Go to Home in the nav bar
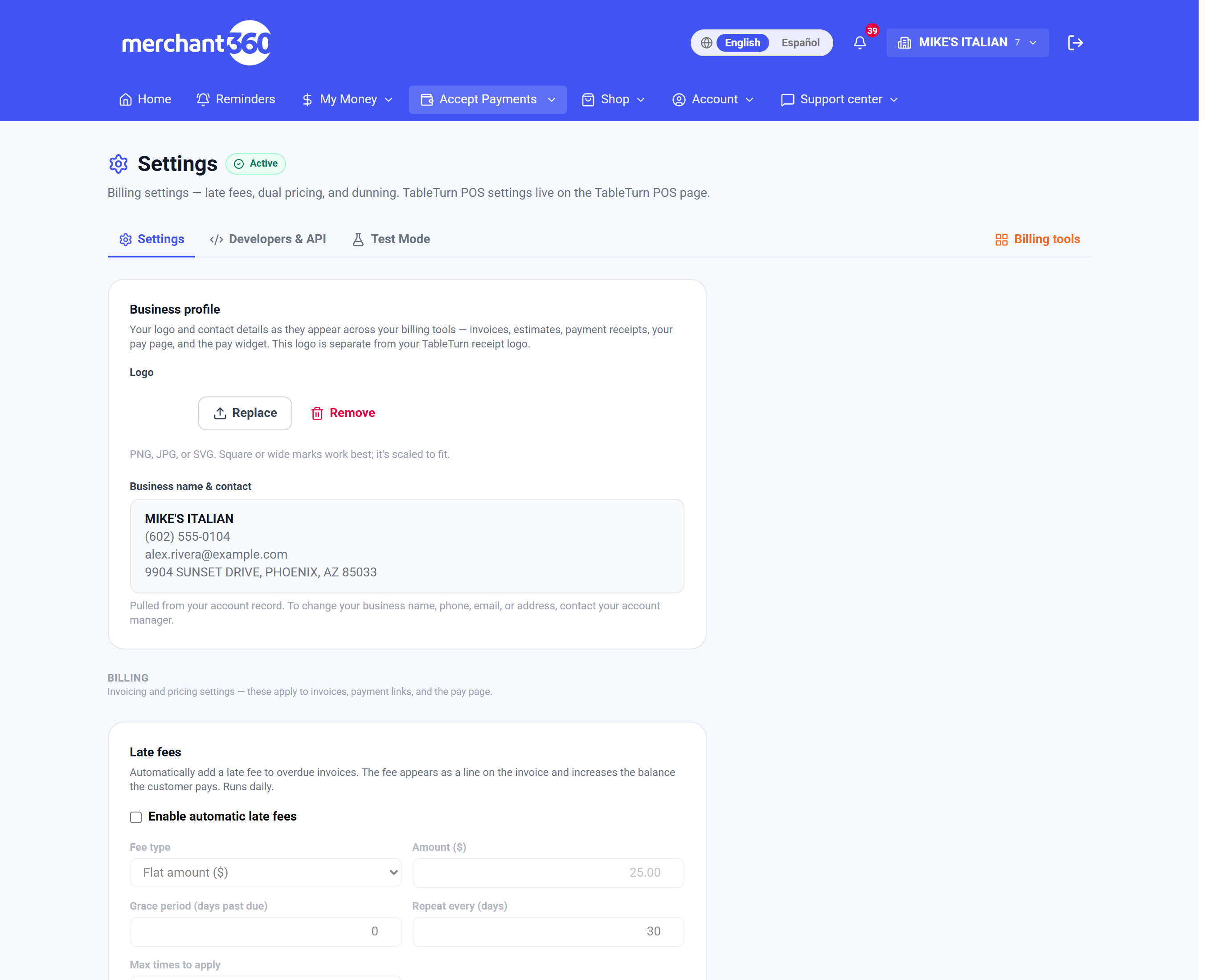This screenshot has height=980, width=1212. pyautogui.click(x=145, y=100)
